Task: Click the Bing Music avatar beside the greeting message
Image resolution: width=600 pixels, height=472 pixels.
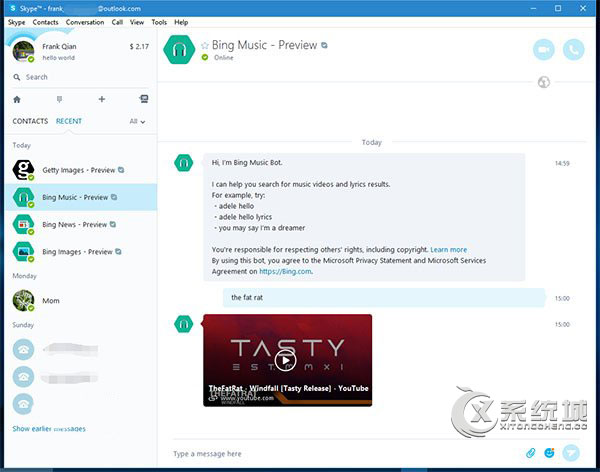Action: click(x=184, y=163)
